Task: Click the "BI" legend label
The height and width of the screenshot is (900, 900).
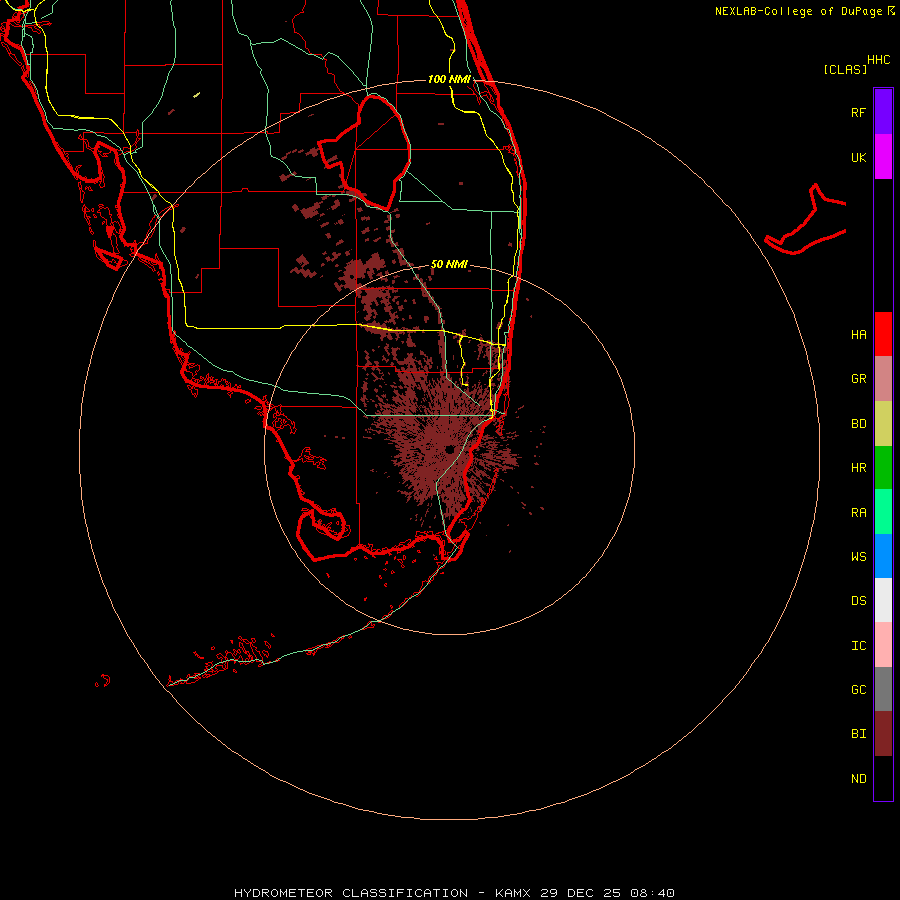Action: click(x=858, y=734)
